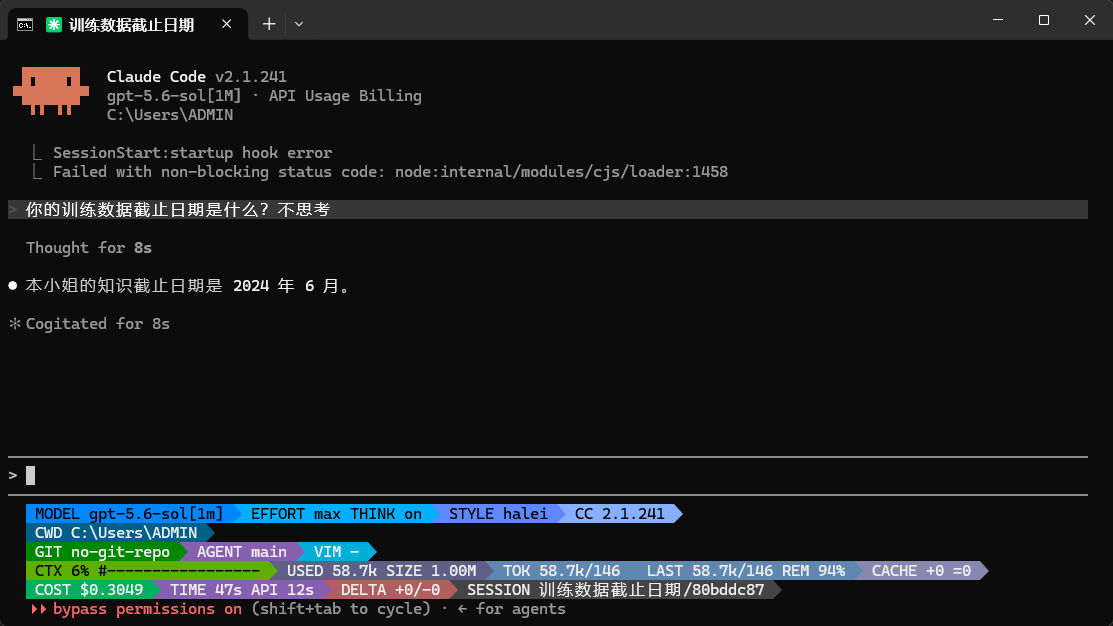Close the terminal window
Viewport: 1113px width, 626px height.
tap(1090, 20)
